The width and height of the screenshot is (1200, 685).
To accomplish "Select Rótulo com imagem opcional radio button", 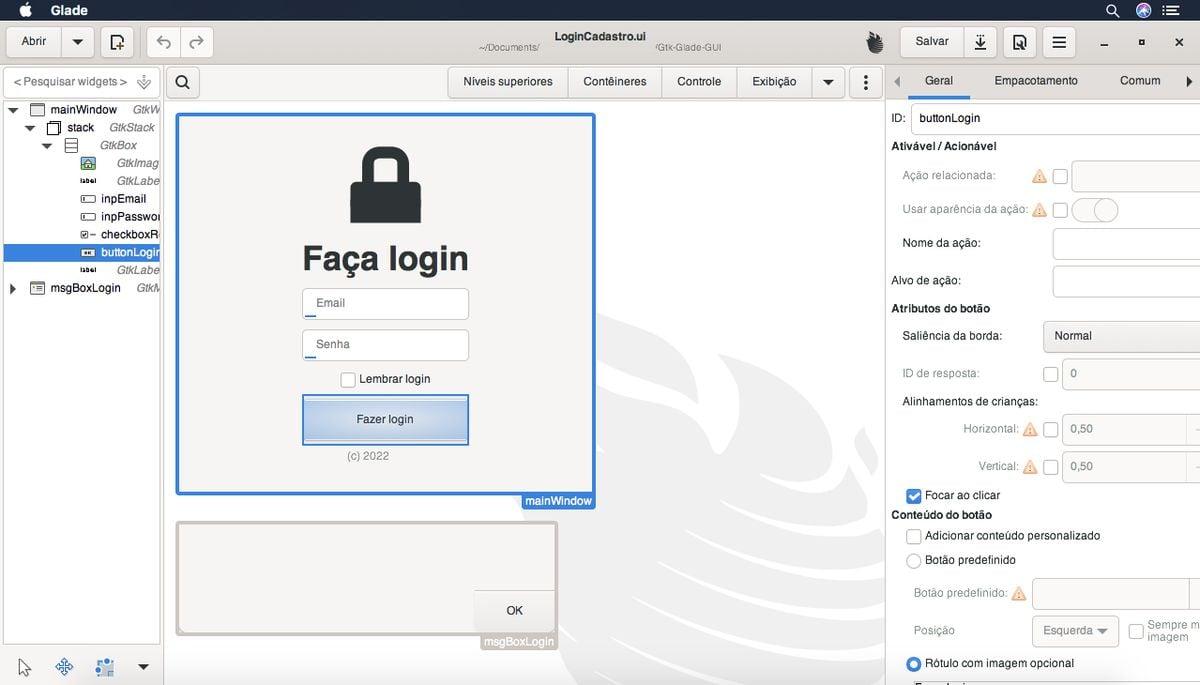I will [913, 664].
